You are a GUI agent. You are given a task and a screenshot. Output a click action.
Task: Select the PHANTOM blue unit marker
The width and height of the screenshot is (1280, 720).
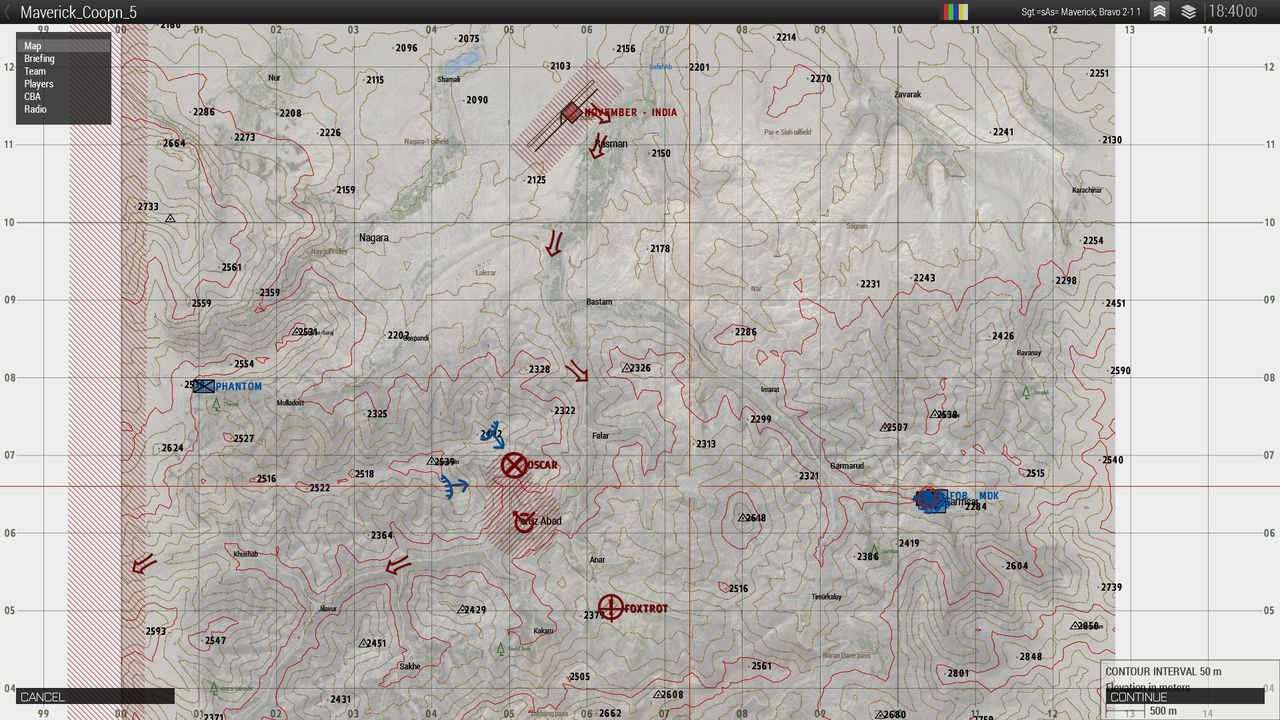(x=204, y=386)
